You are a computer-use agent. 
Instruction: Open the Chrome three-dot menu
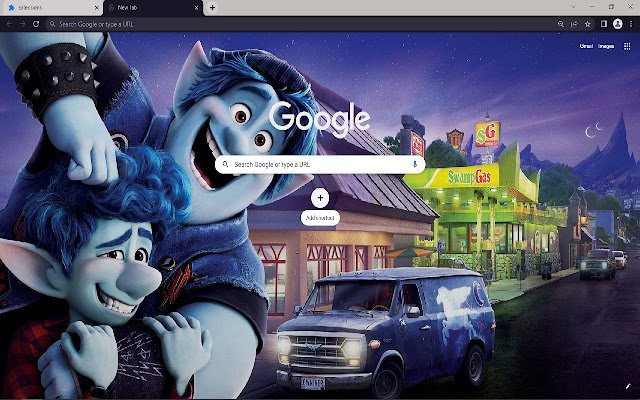tap(631, 24)
